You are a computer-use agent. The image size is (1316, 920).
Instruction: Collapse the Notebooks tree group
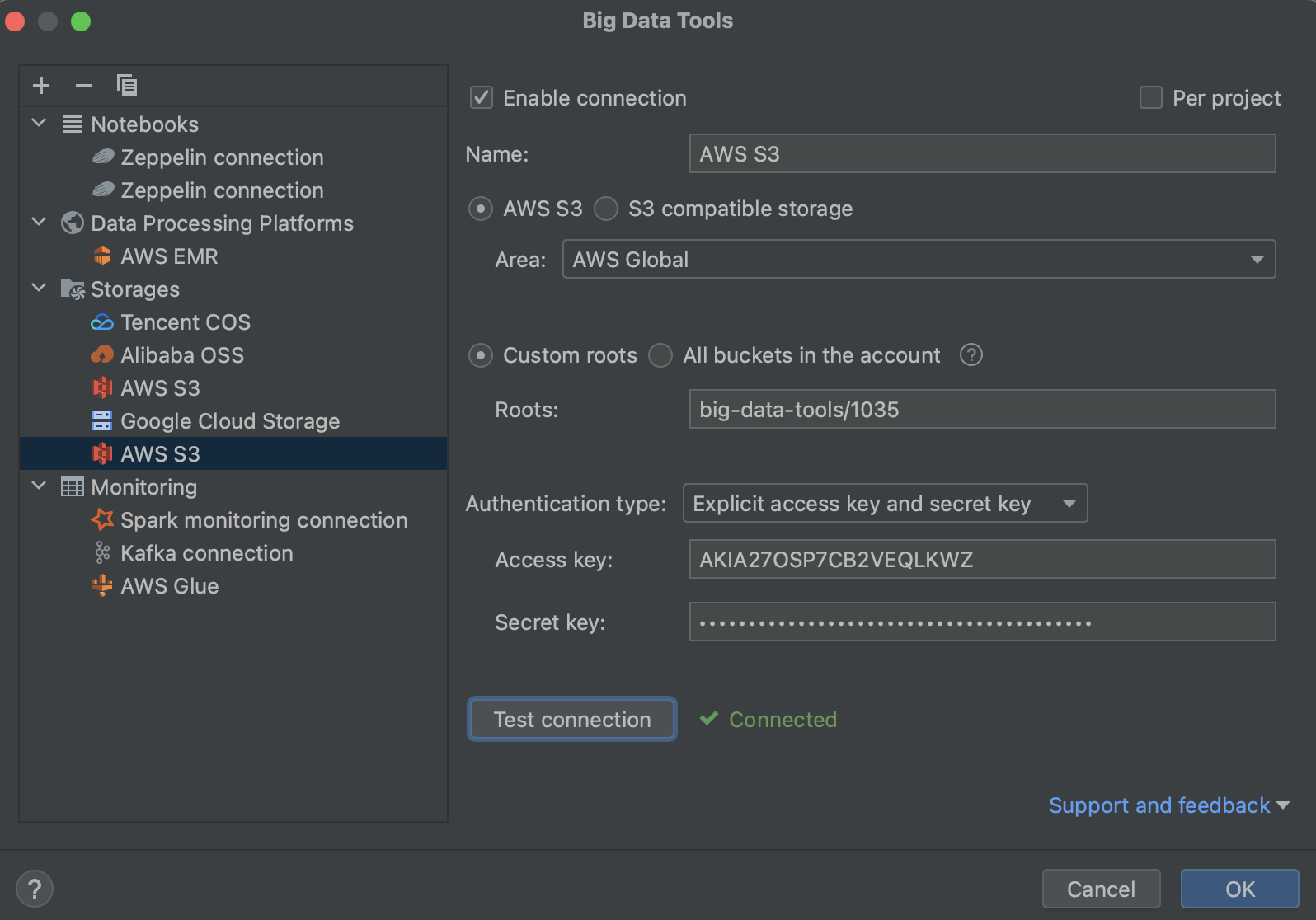pos(39,124)
